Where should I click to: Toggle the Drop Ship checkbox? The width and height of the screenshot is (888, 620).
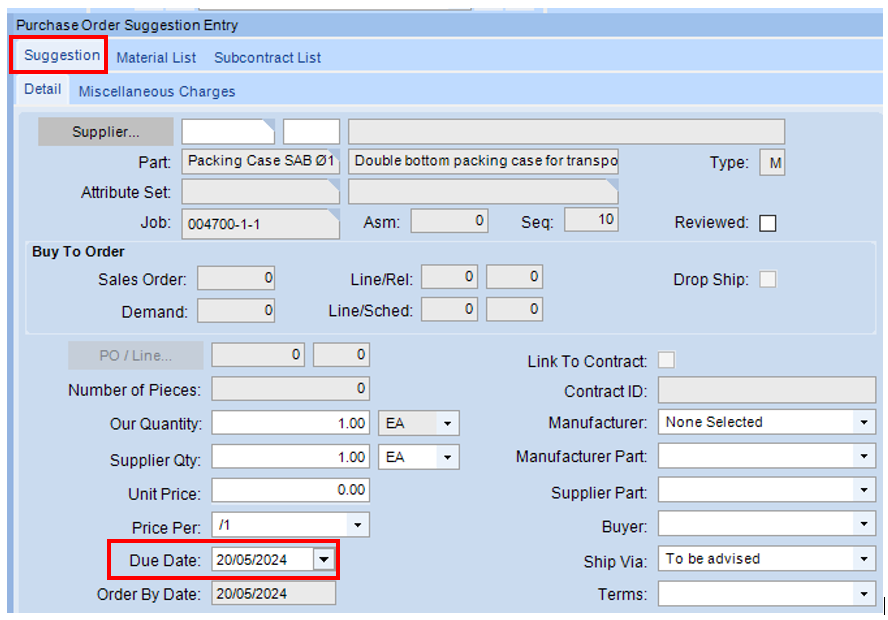coord(767,280)
